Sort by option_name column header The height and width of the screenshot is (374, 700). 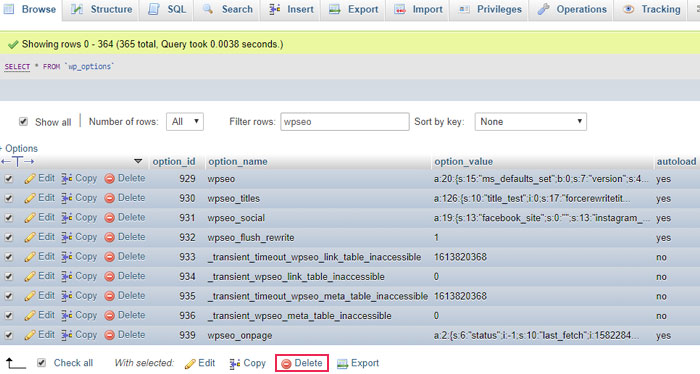click(238, 162)
